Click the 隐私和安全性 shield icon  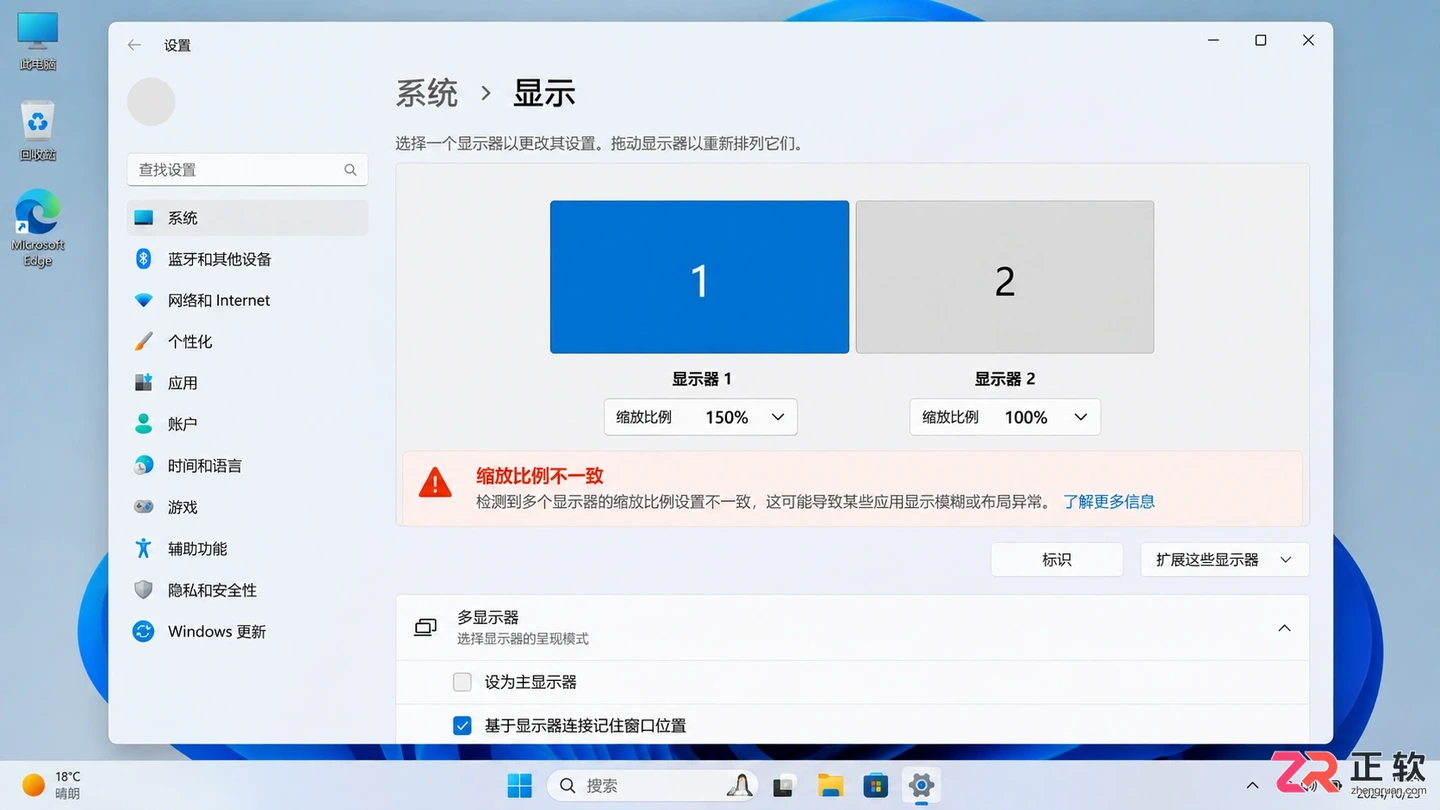[143, 590]
